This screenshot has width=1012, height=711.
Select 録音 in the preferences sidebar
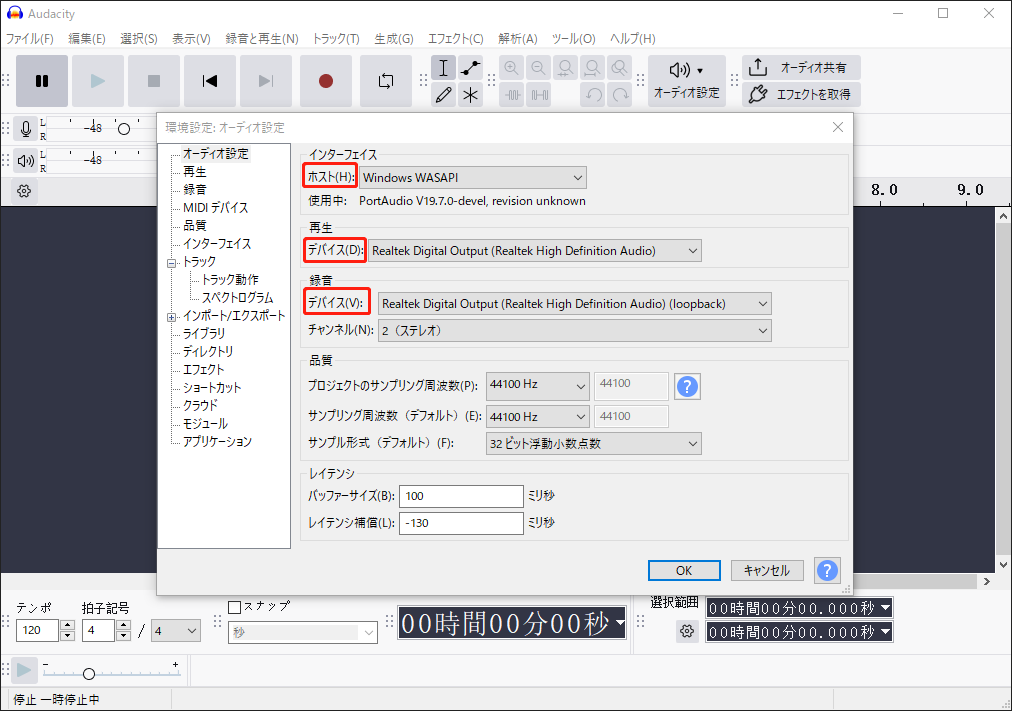193,188
